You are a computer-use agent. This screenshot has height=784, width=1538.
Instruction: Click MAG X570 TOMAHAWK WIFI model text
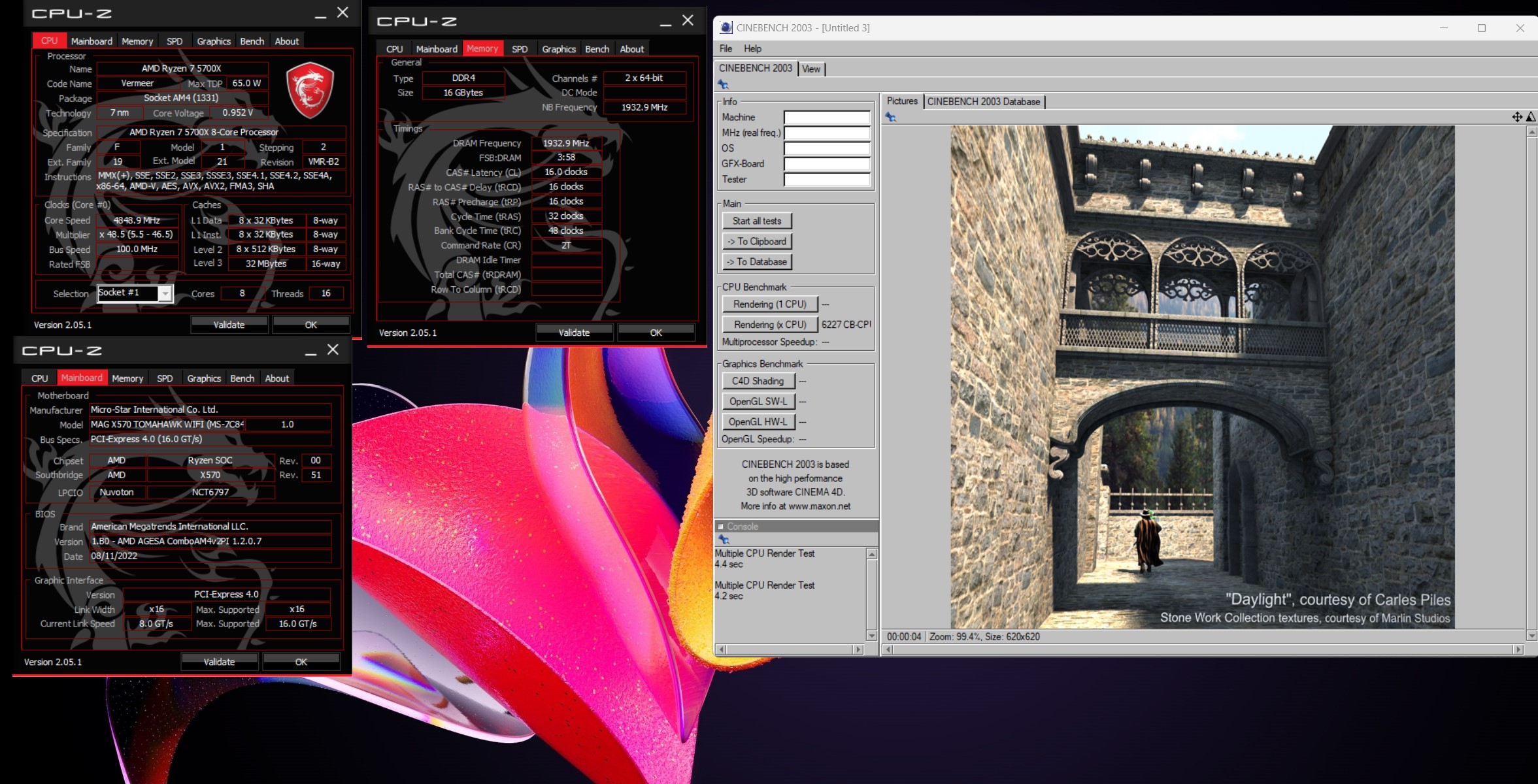coord(167,425)
